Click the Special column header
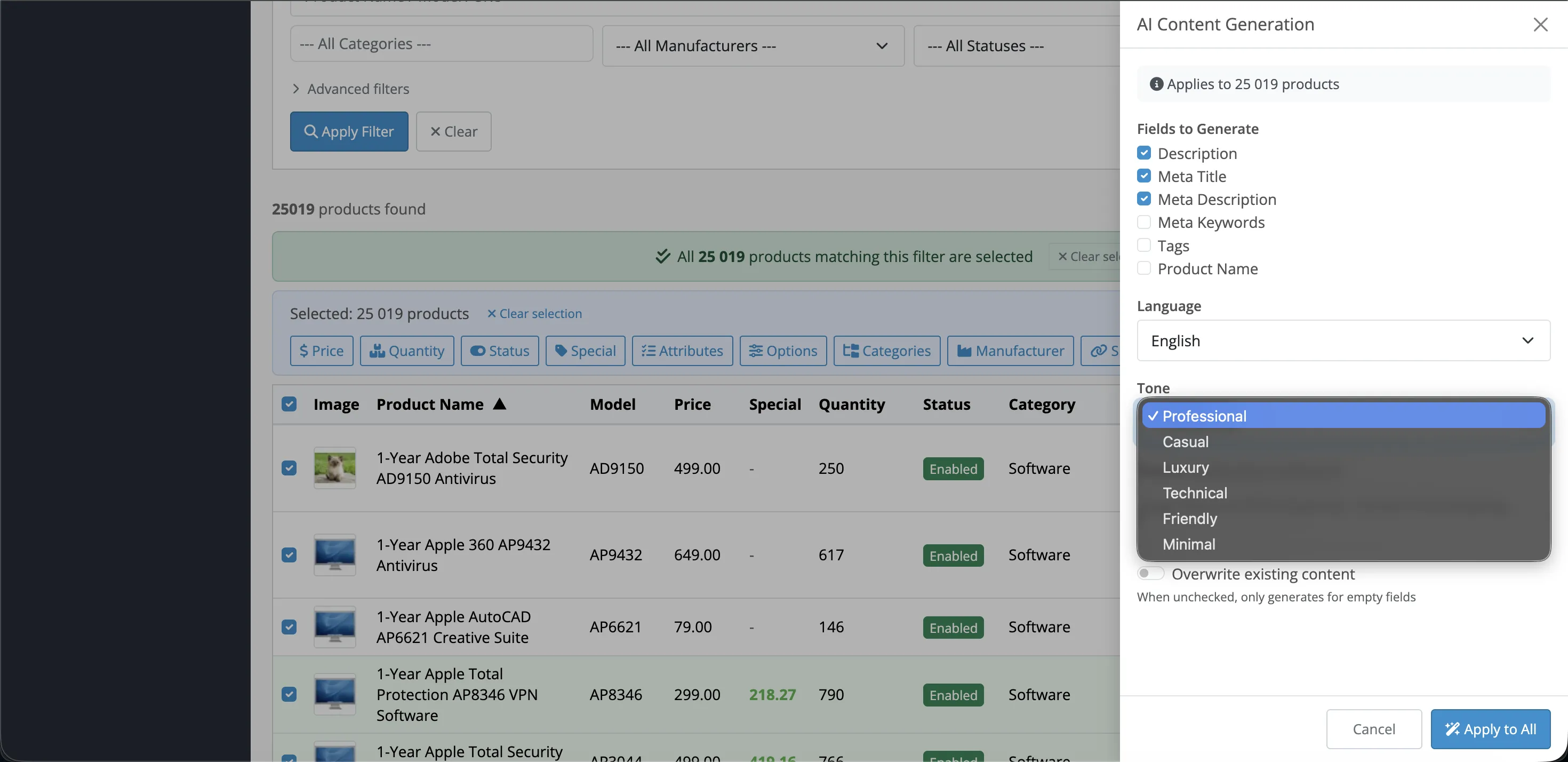1568x762 pixels. (775, 404)
